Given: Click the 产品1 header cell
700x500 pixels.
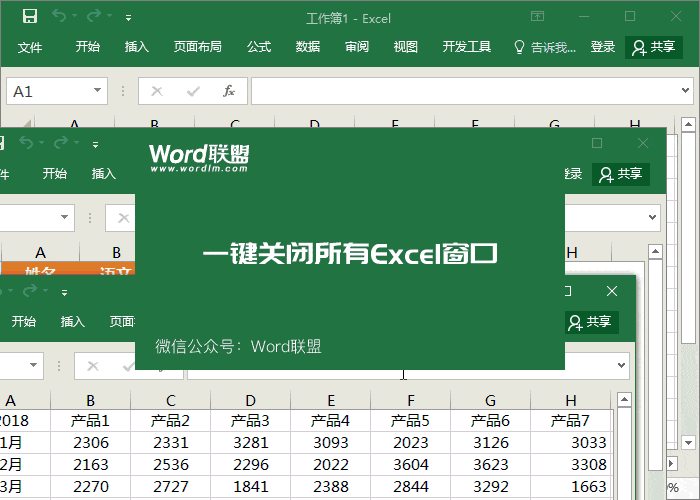Looking at the screenshot, I should coord(91,421).
